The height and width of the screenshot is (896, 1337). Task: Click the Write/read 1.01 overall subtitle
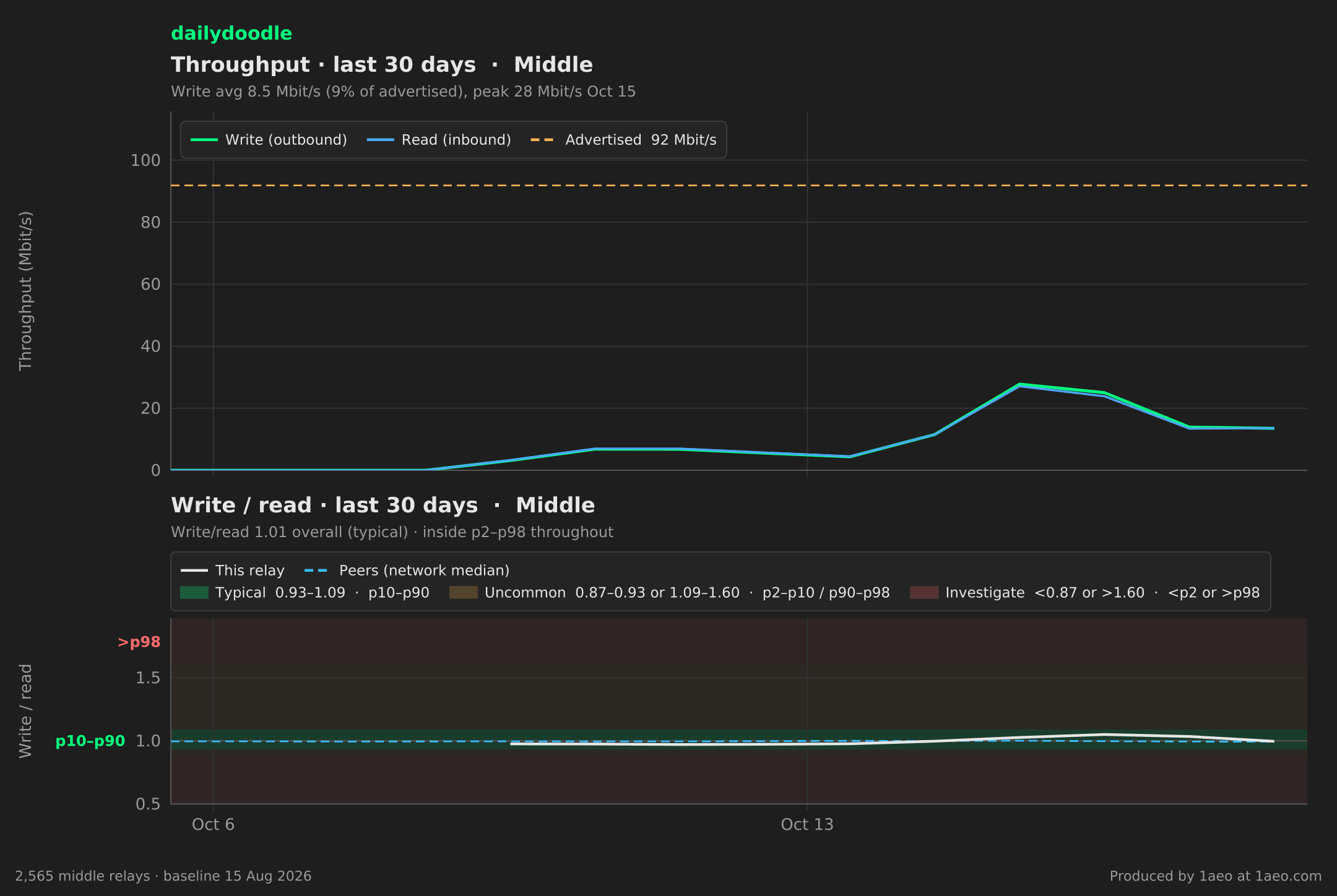[x=392, y=532]
